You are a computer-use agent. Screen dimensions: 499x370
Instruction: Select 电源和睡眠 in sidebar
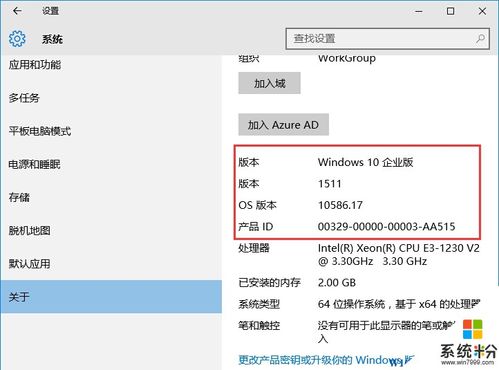coord(34,164)
